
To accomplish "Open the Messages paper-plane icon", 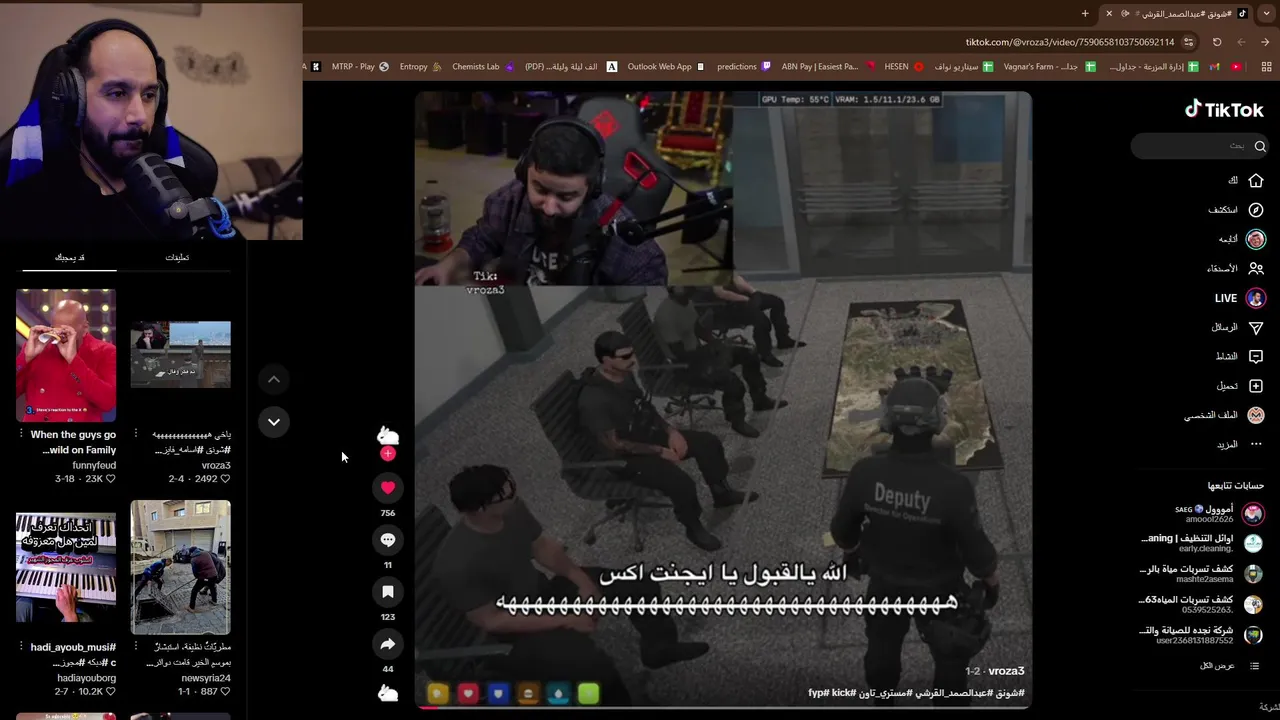I will 1256,327.
